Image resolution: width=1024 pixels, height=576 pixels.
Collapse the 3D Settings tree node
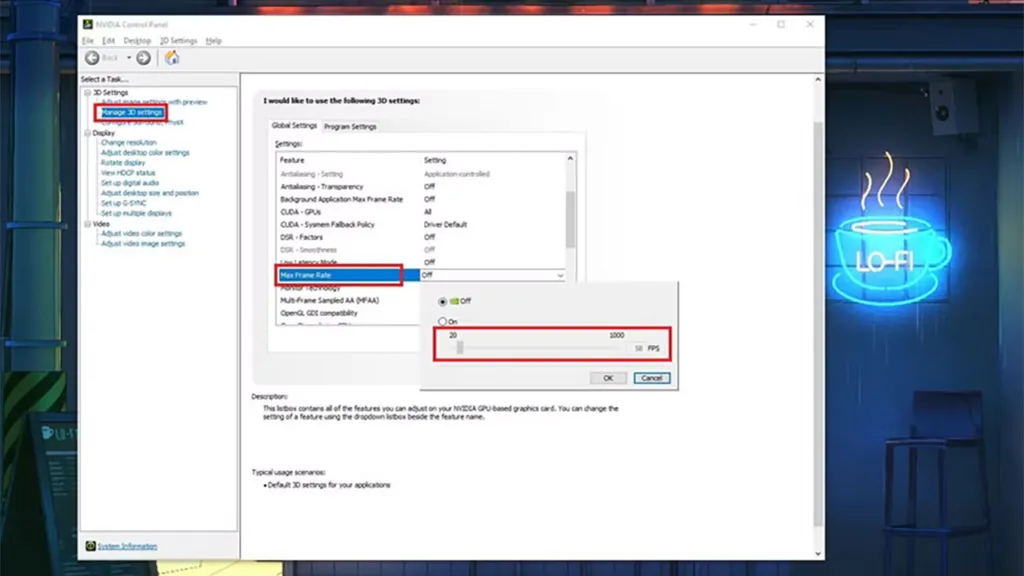[88, 93]
